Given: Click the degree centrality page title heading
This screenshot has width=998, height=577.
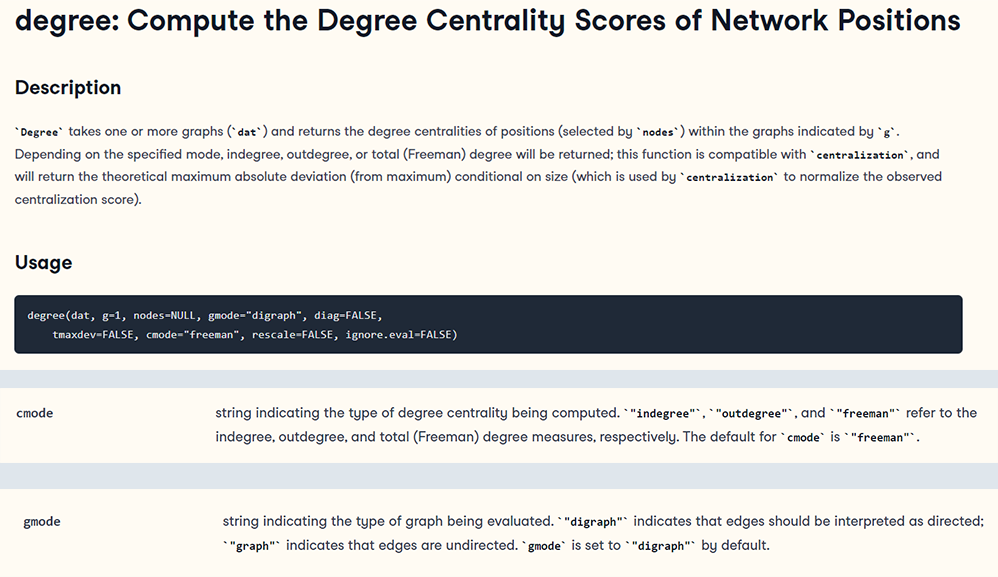Looking at the screenshot, I should (x=488, y=21).
